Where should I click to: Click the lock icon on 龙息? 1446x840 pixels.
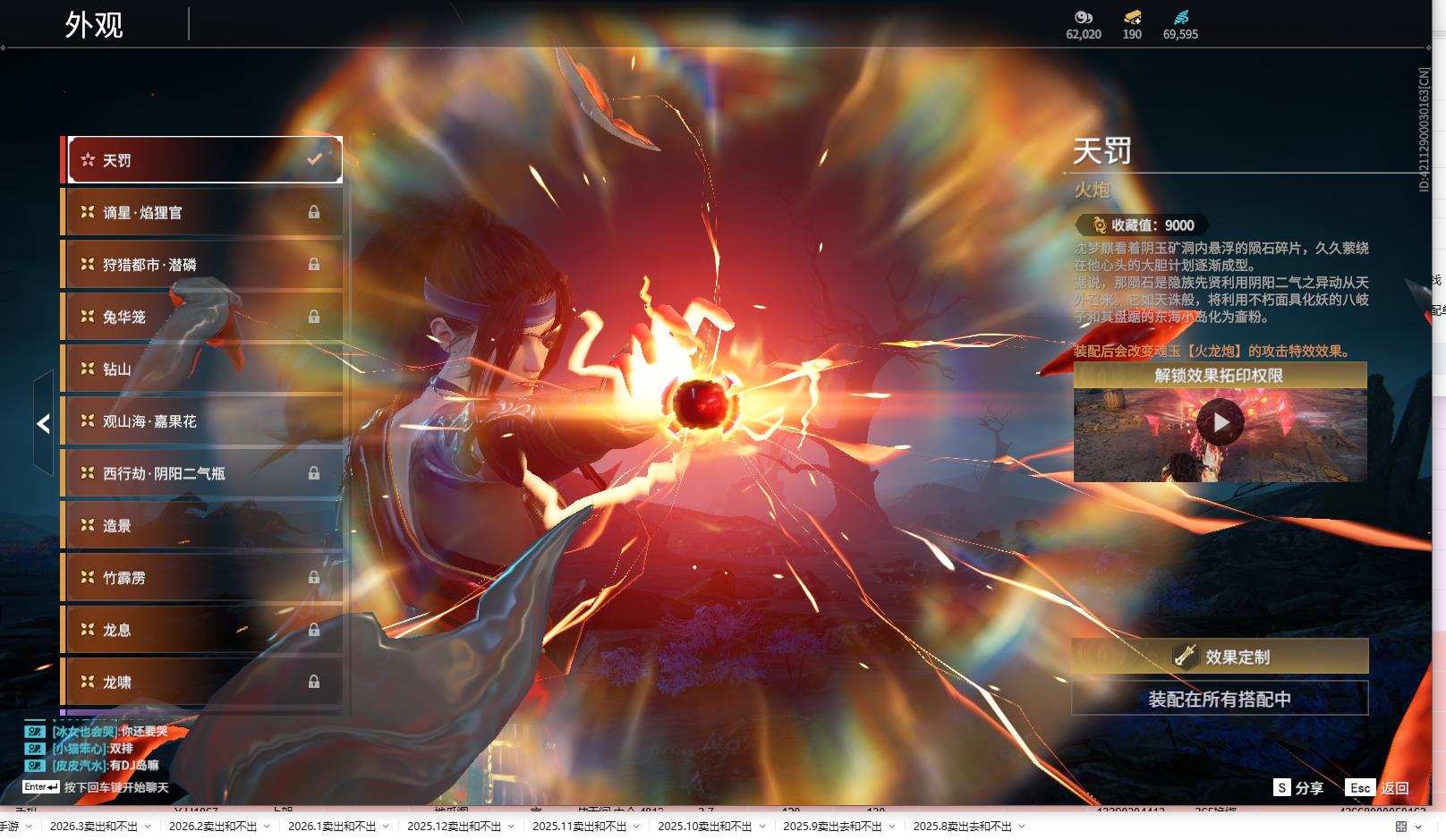click(x=314, y=629)
